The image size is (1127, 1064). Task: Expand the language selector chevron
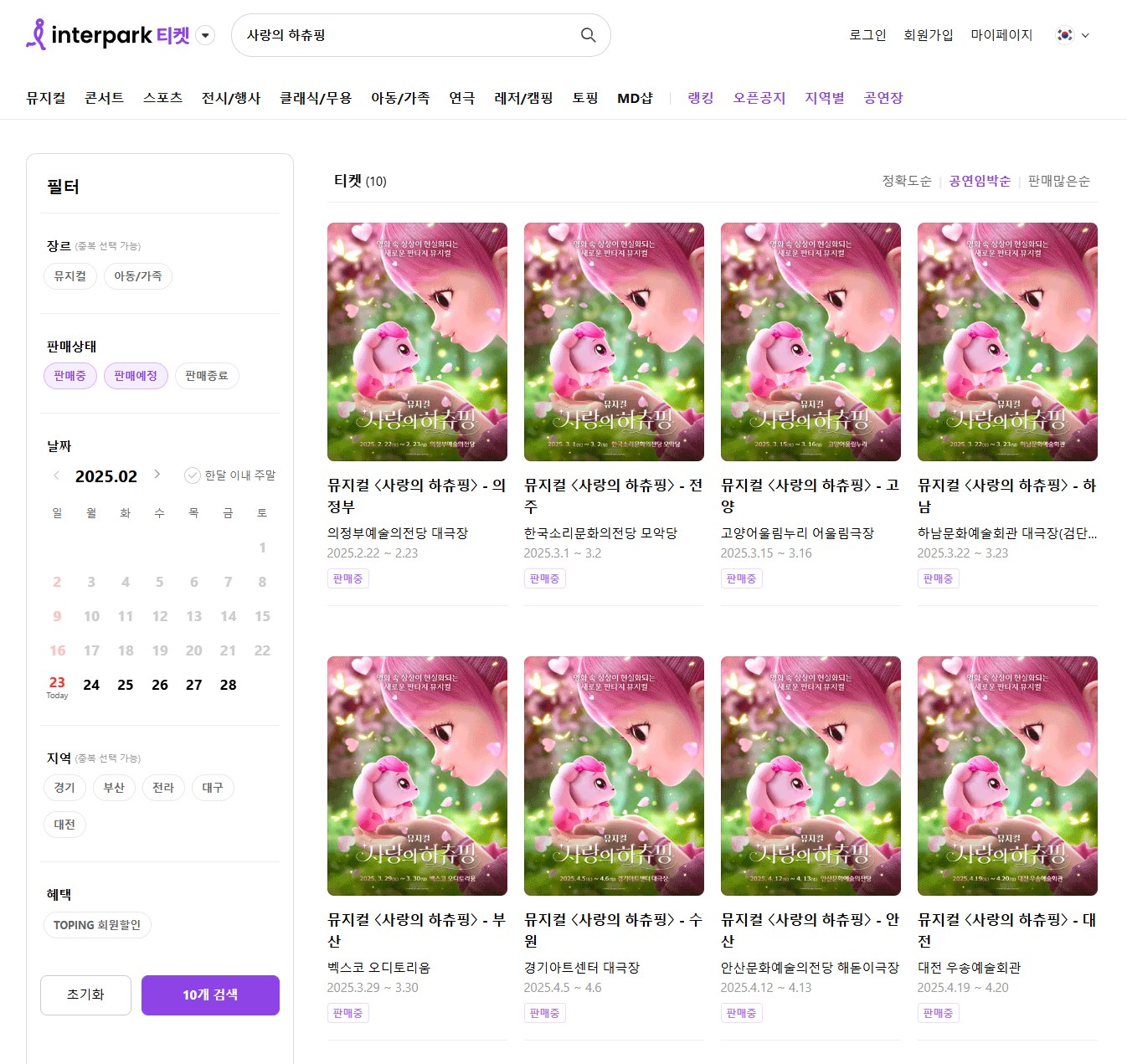(x=1086, y=35)
